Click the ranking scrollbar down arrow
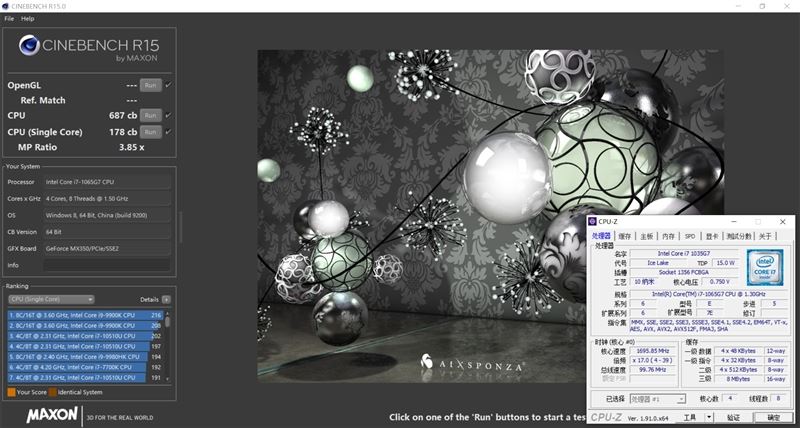 pyautogui.click(x=168, y=380)
